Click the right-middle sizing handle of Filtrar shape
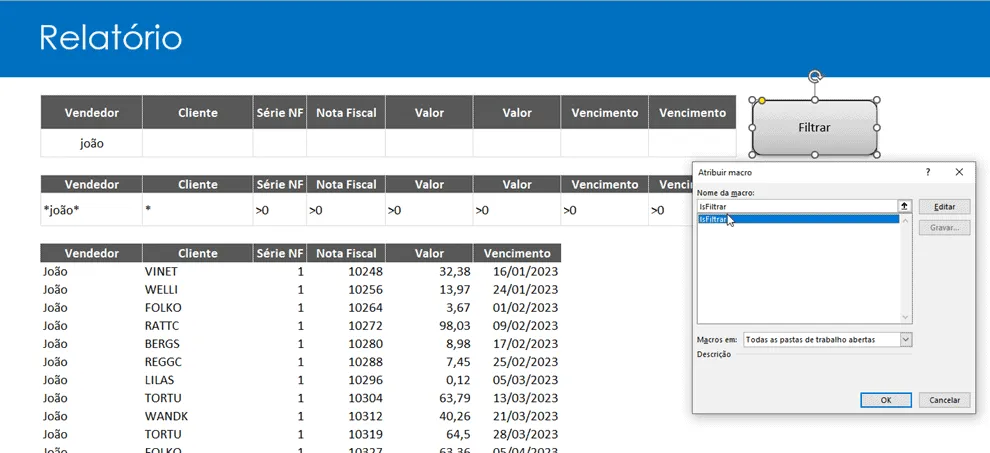 [878, 127]
